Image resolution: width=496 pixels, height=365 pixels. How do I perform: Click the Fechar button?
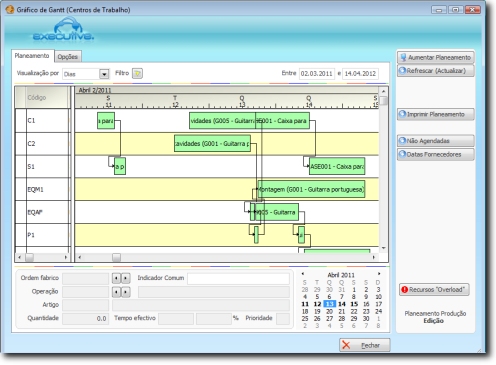point(365,345)
